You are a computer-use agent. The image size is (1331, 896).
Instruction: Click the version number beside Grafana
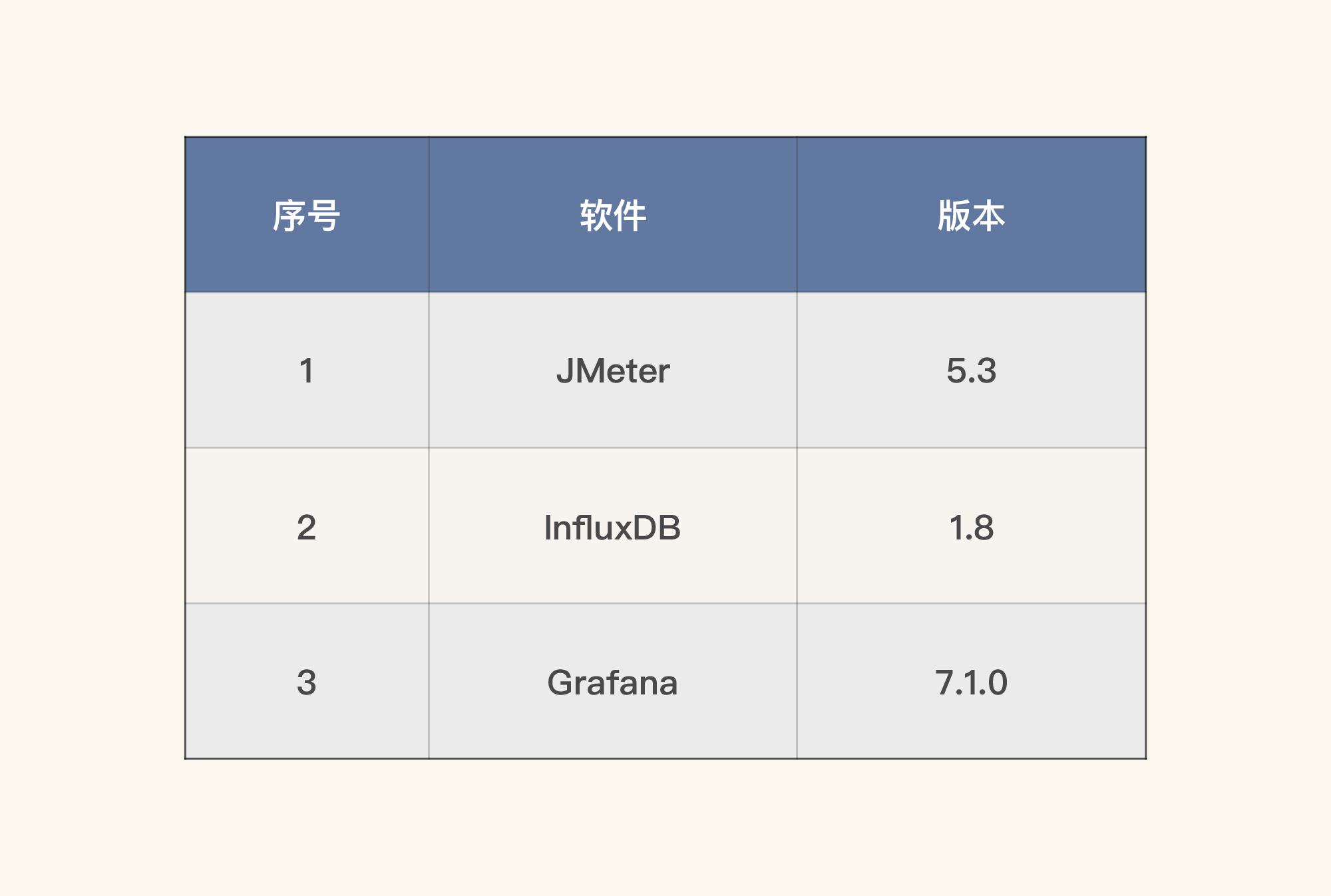[971, 682]
